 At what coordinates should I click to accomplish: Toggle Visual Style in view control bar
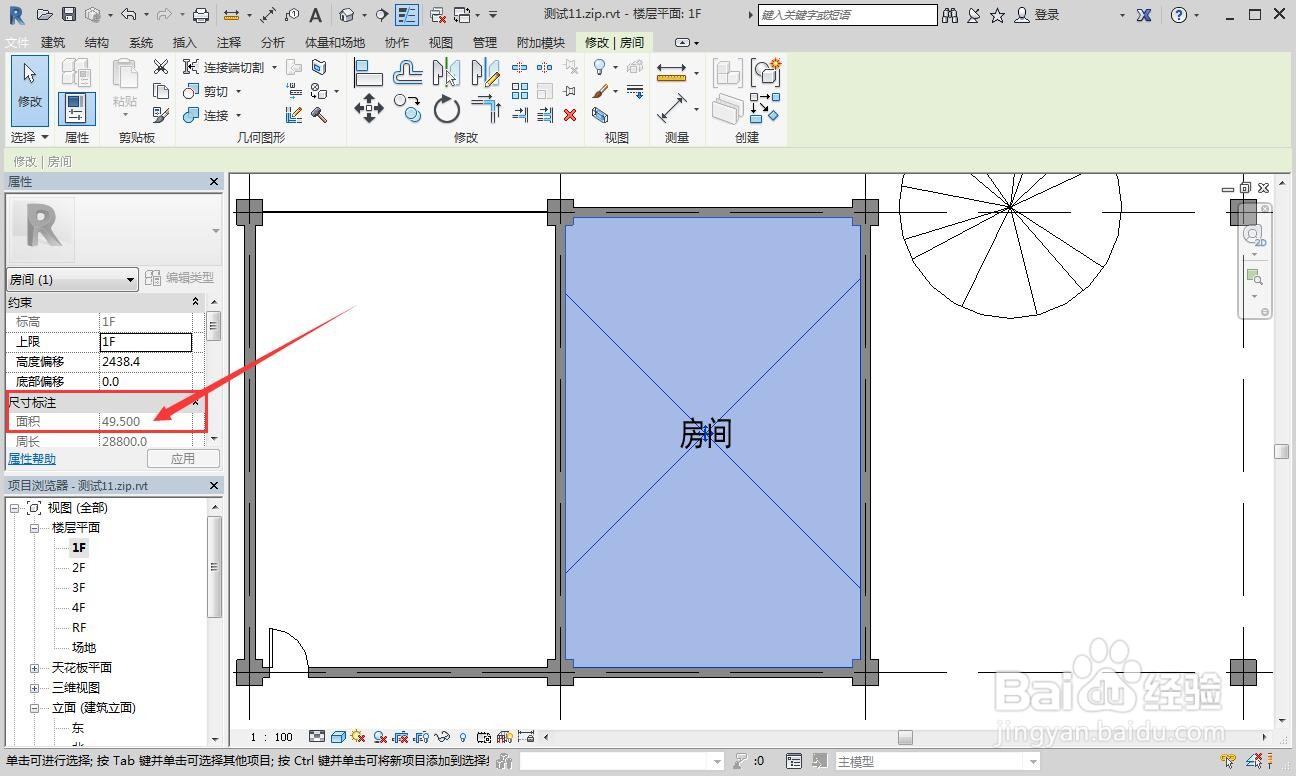click(x=338, y=737)
